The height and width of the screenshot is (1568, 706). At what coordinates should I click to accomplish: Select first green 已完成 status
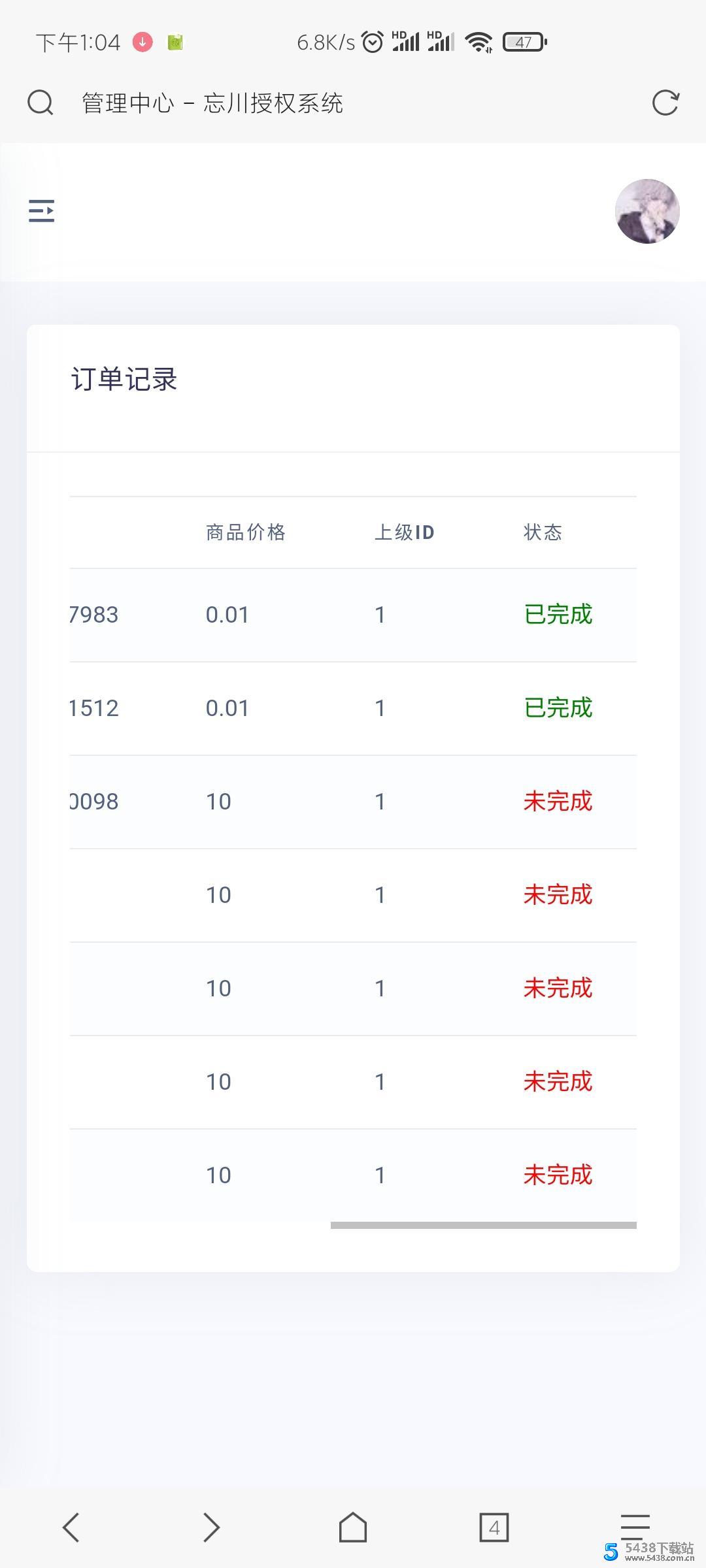[558, 615]
